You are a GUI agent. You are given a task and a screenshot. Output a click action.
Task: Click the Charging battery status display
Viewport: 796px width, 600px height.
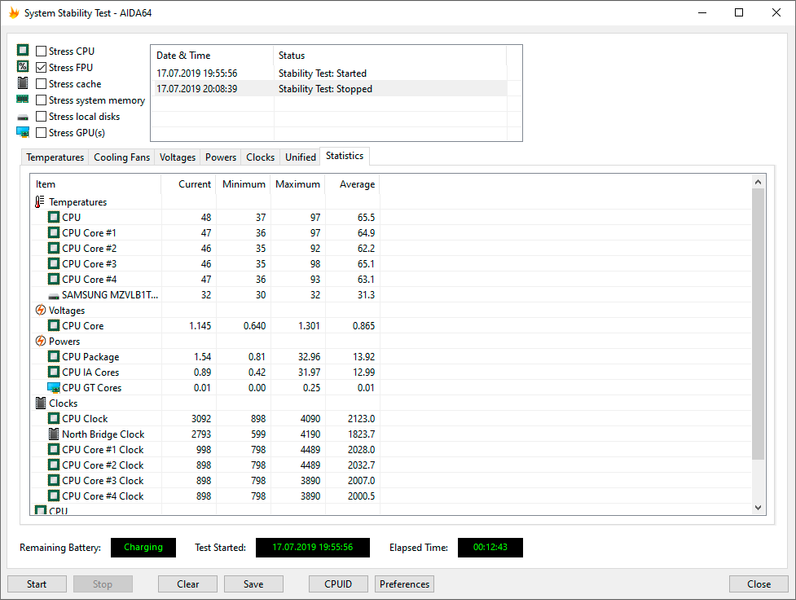143,547
